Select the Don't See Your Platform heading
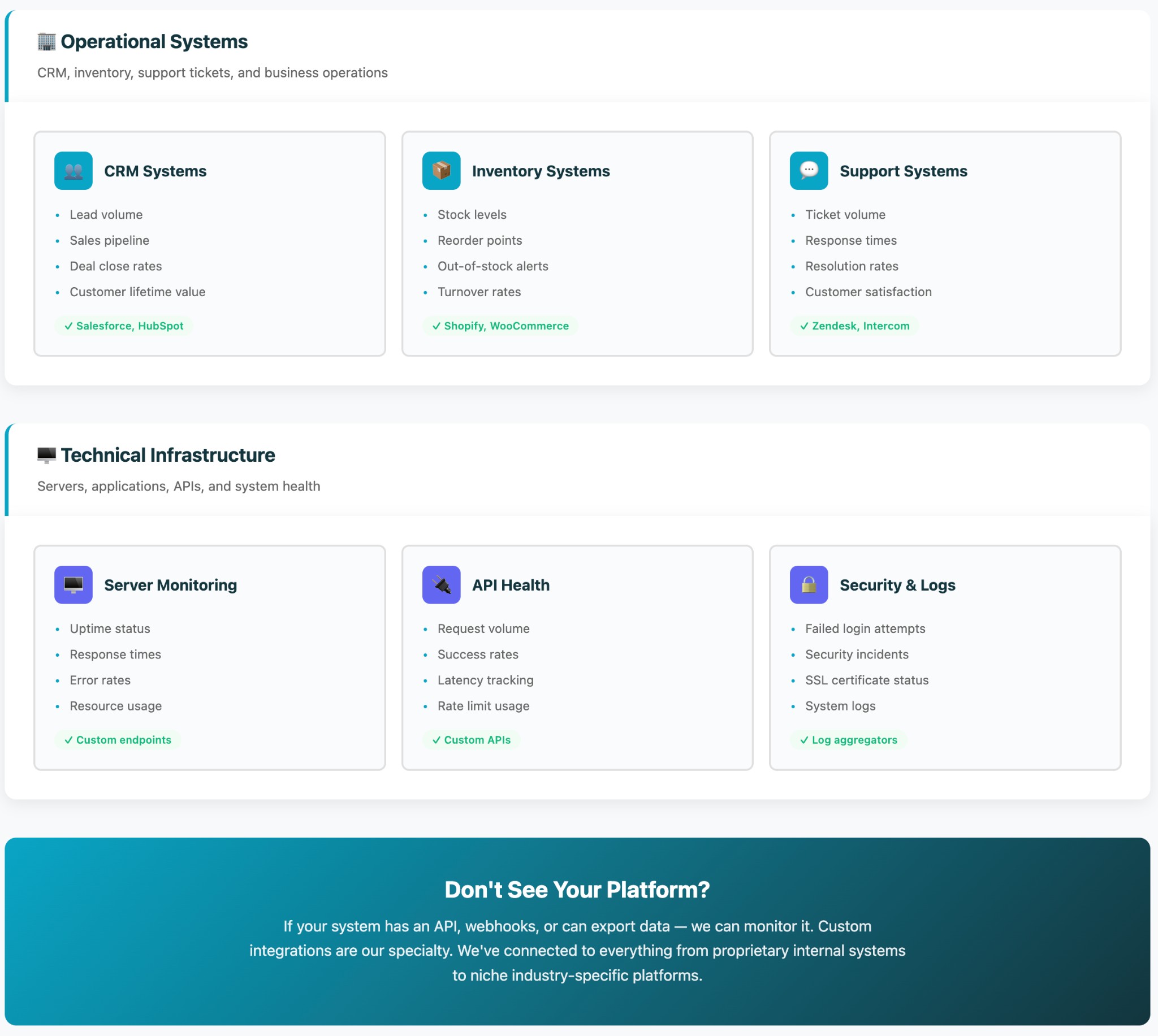1158x1036 pixels. pyautogui.click(x=577, y=890)
